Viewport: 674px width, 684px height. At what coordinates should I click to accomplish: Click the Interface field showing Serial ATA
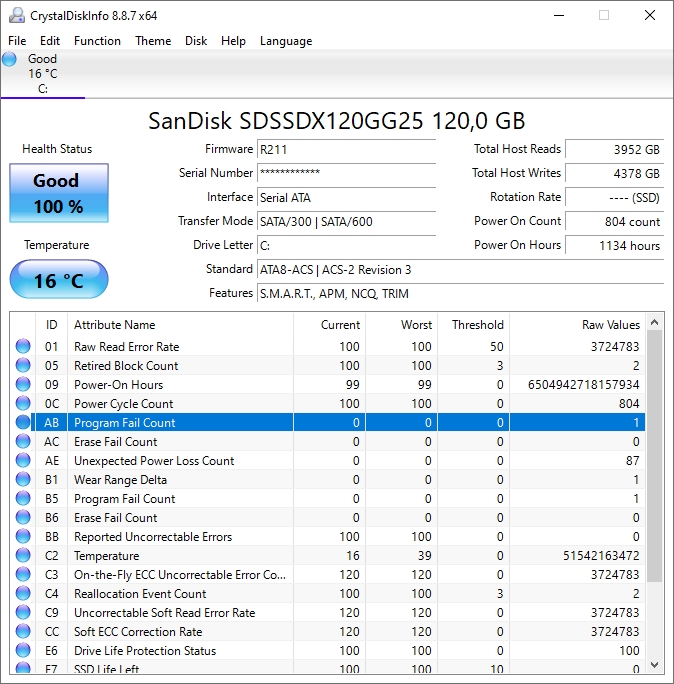[347, 197]
